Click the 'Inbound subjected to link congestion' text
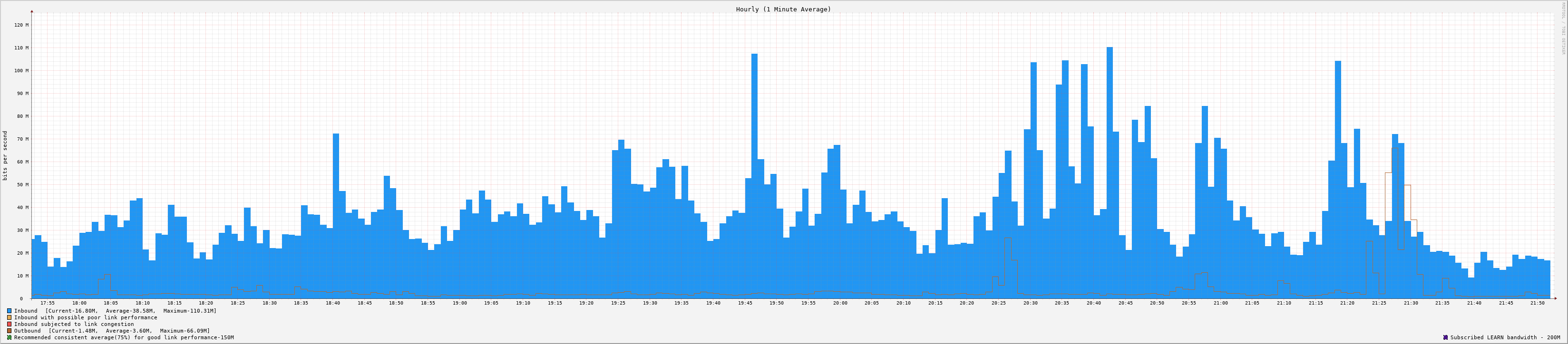 pyautogui.click(x=74, y=324)
